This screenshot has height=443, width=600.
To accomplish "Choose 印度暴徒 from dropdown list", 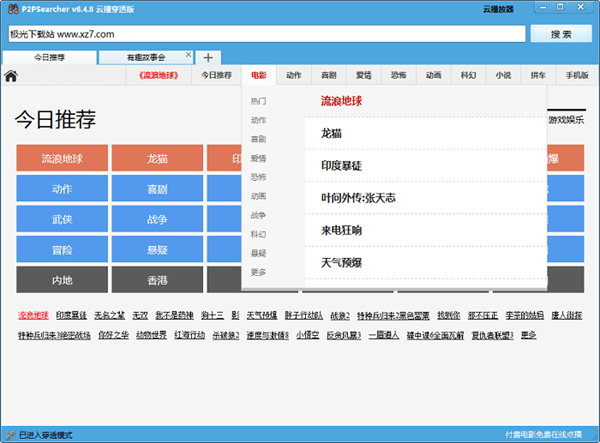I will coord(340,165).
